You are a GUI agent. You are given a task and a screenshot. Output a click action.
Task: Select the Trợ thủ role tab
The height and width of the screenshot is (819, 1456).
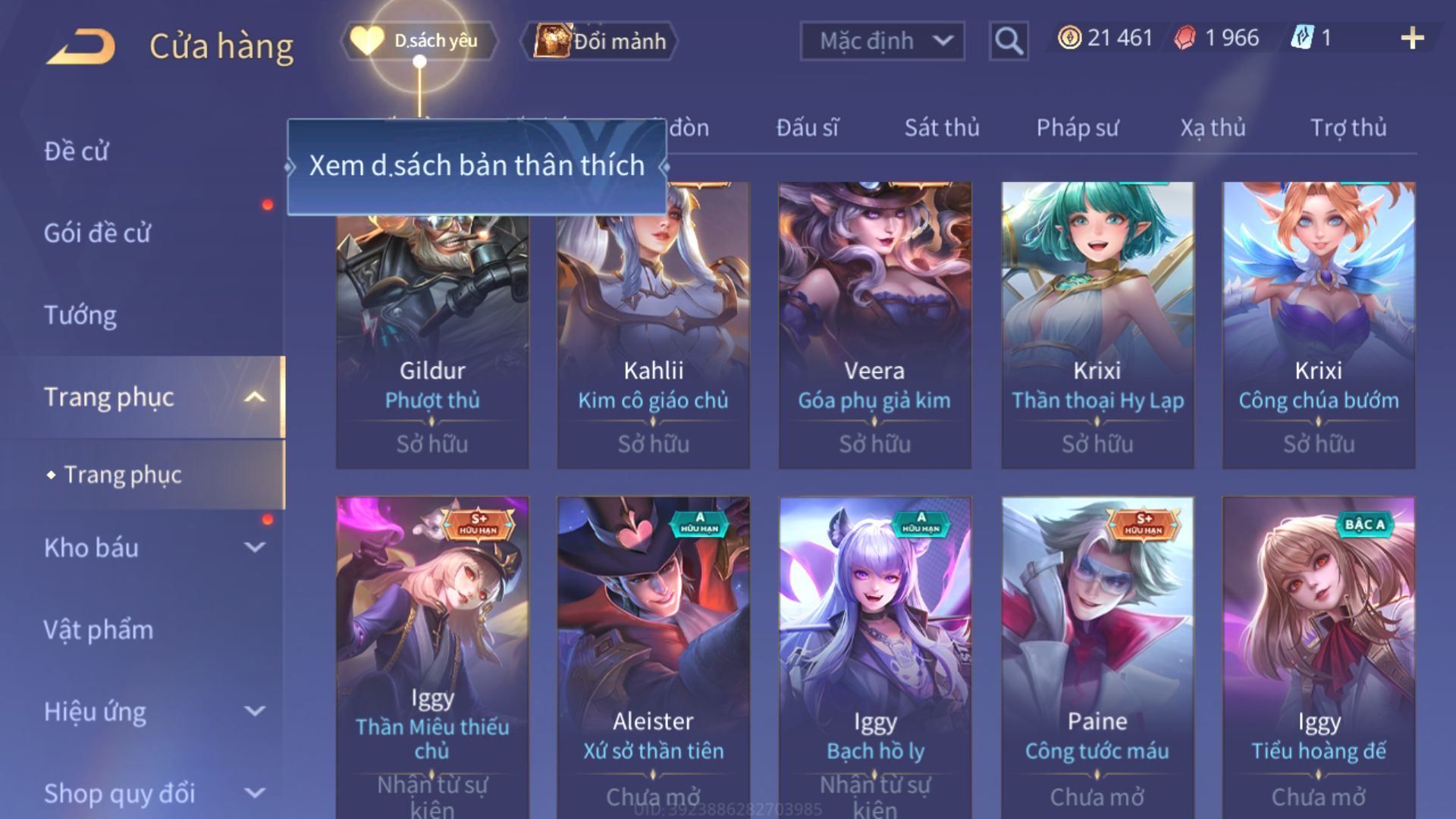[x=1348, y=127]
